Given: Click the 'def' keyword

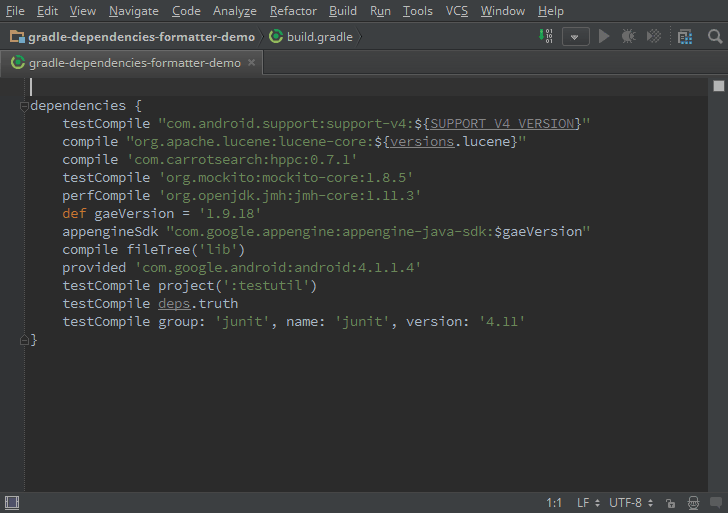Looking at the screenshot, I should click(74, 214).
